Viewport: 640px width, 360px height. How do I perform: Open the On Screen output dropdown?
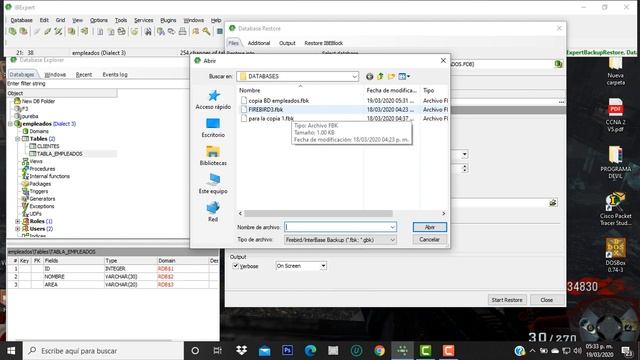pos(301,266)
